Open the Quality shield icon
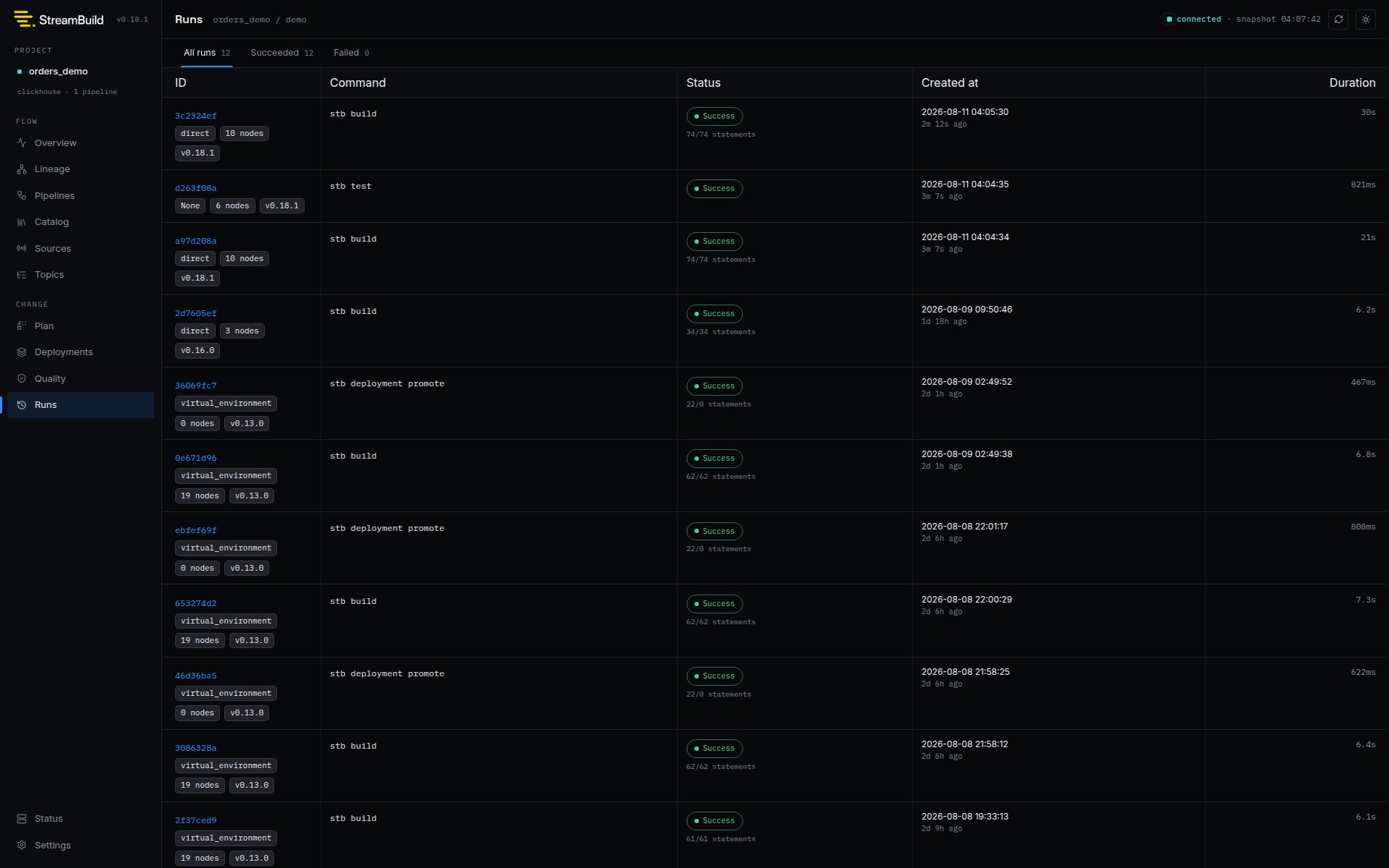The height and width of the screenshot is (868, 1389). (x=22, y=379)
